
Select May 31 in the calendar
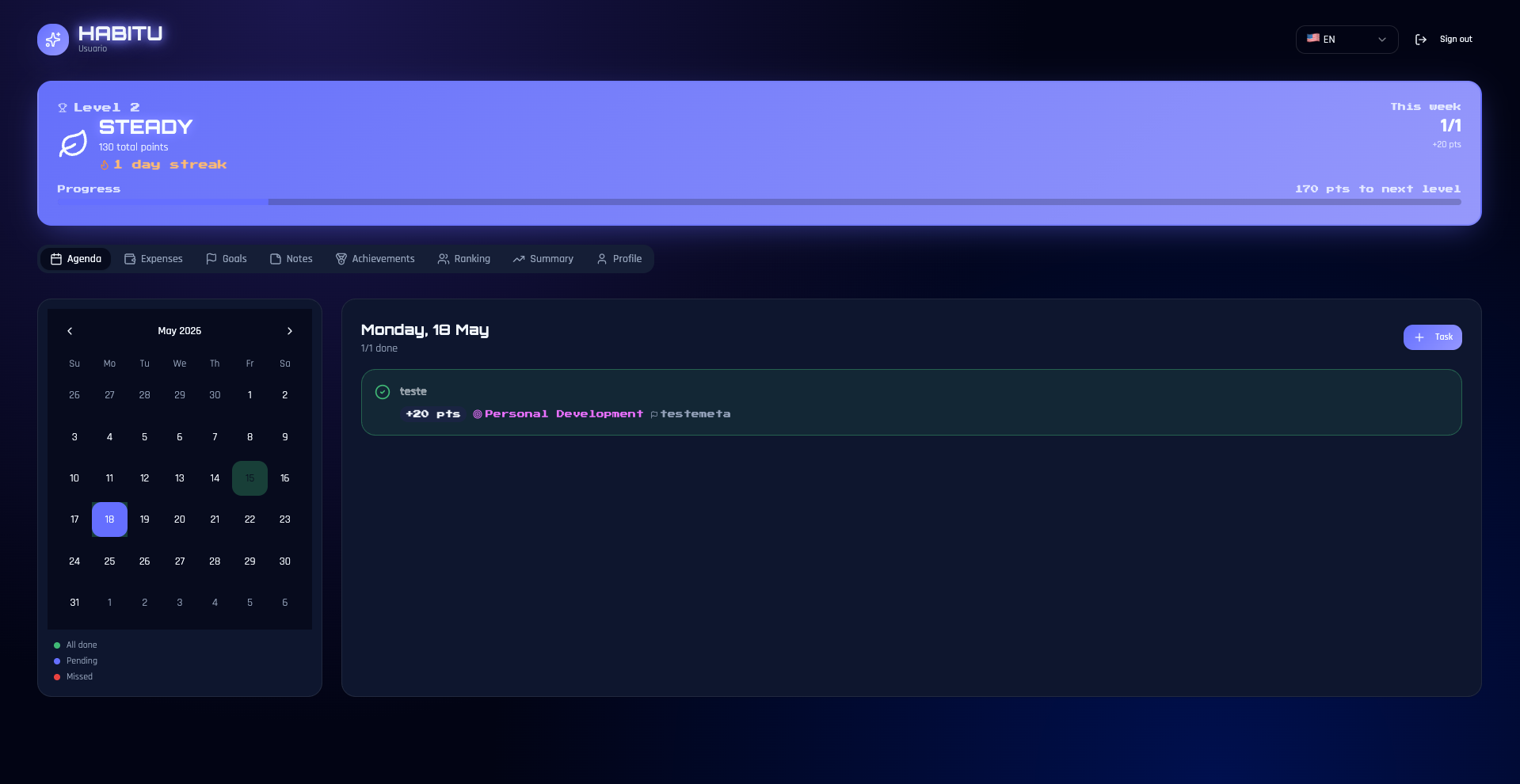pos(74,603)
